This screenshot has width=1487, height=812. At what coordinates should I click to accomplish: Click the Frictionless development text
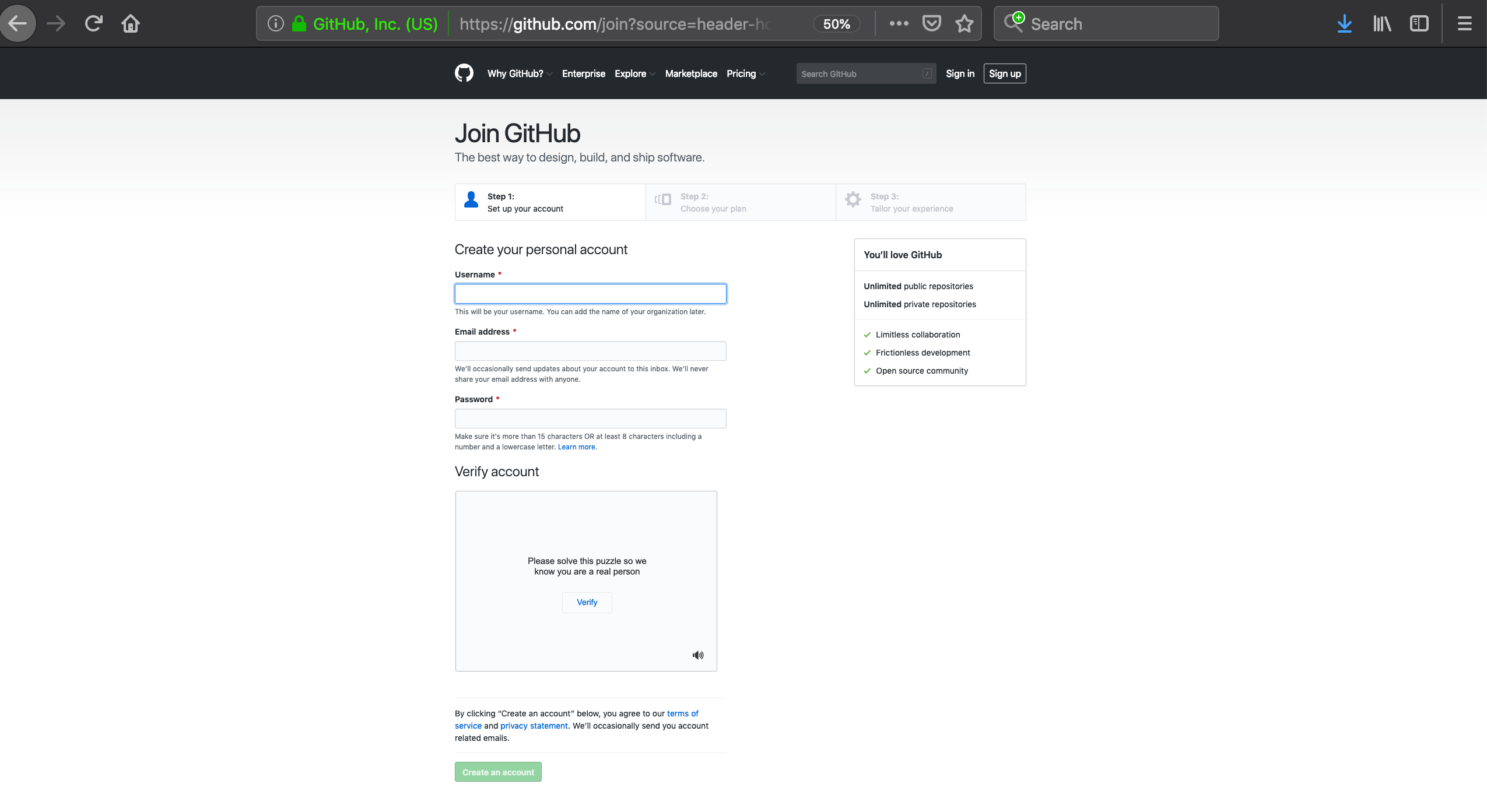[x=923, y=353]
